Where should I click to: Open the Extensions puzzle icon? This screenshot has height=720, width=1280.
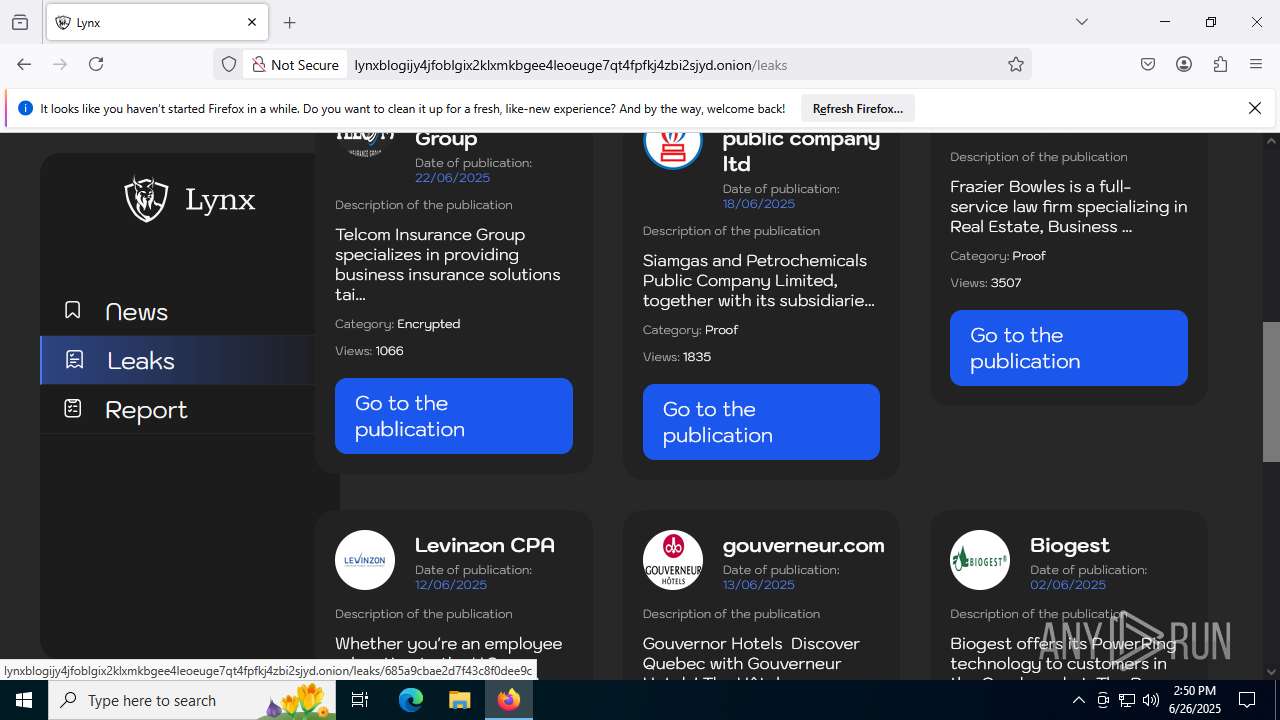click(1220, 64)
